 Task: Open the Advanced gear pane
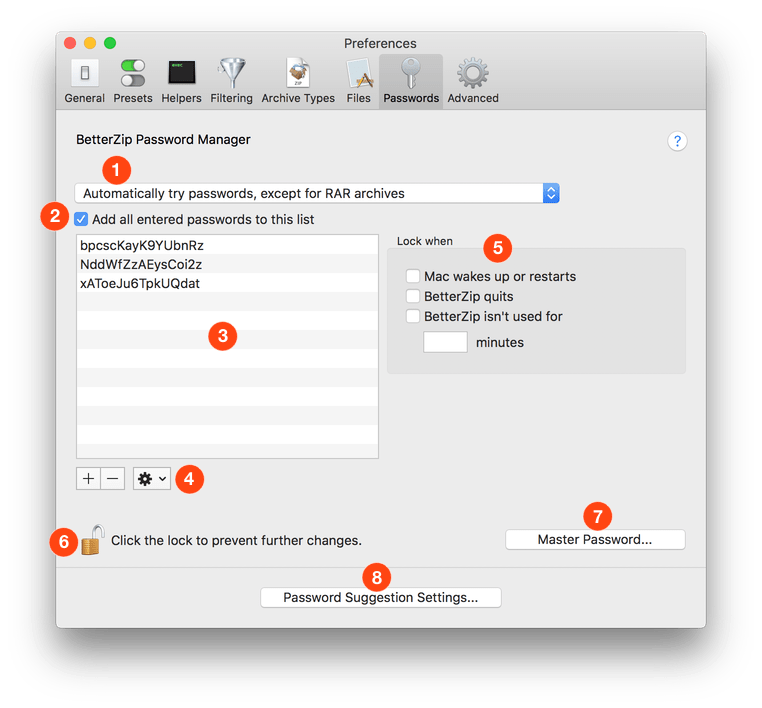473,81
